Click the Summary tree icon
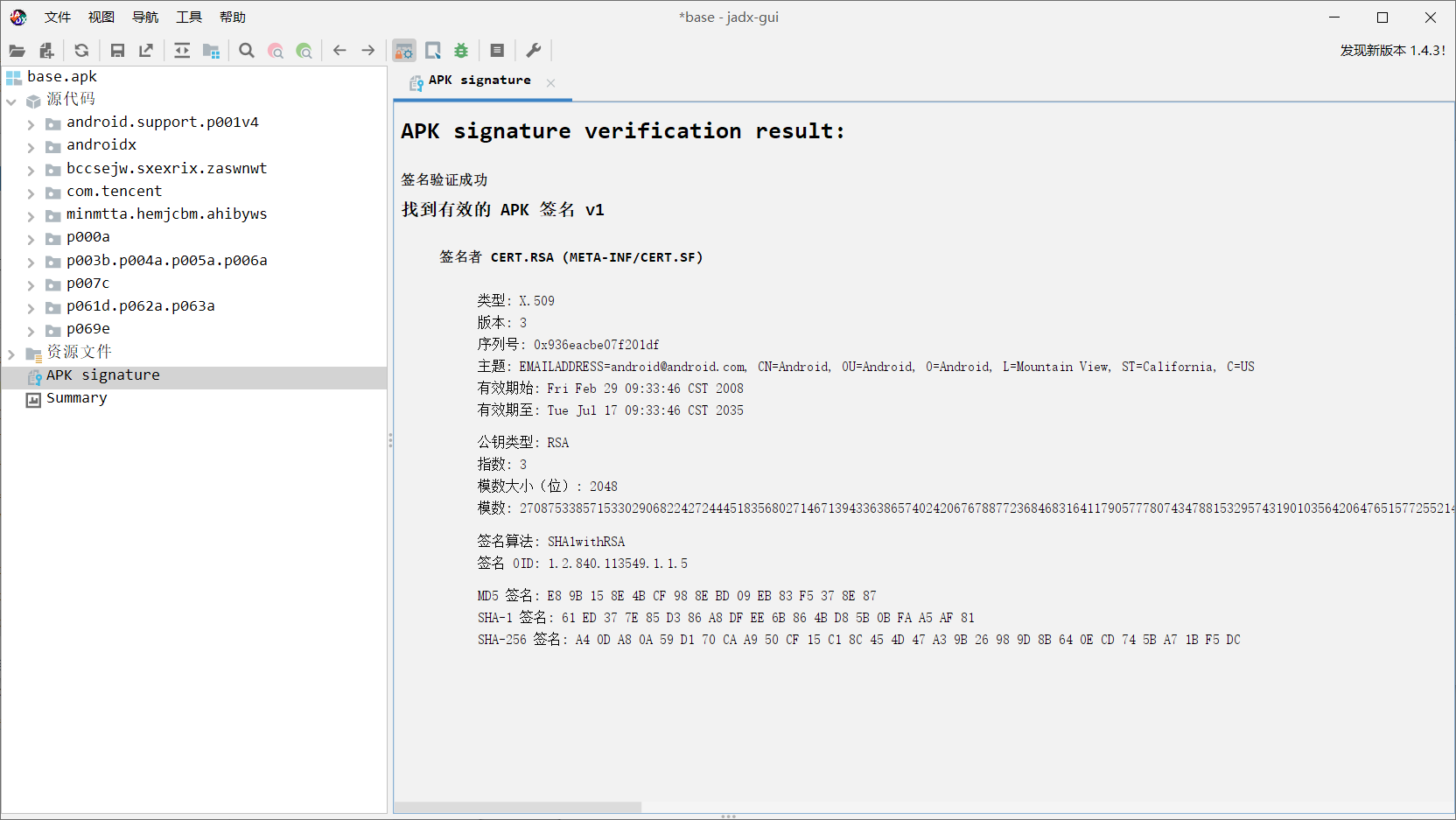Viewport: 1456px width, 820px height. (x=33, y=400)
